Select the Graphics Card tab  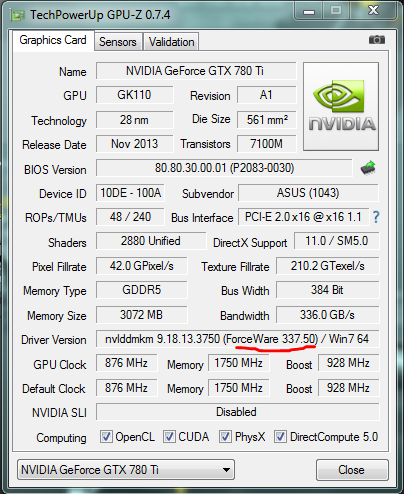click(53, 40)
